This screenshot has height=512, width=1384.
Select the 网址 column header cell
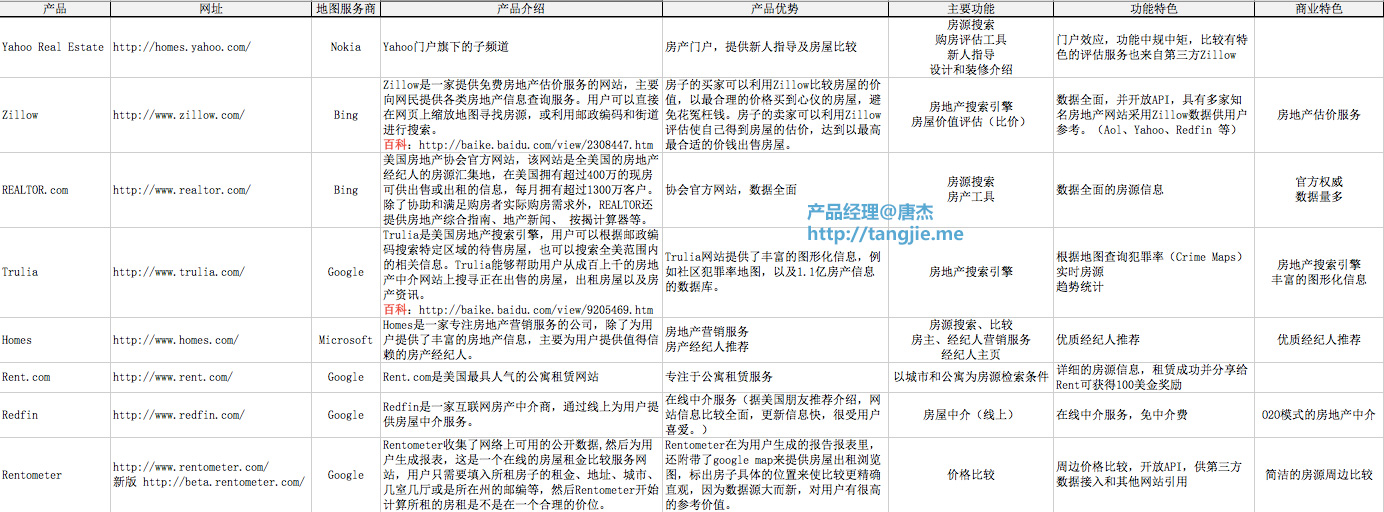[x=211, y=9]
